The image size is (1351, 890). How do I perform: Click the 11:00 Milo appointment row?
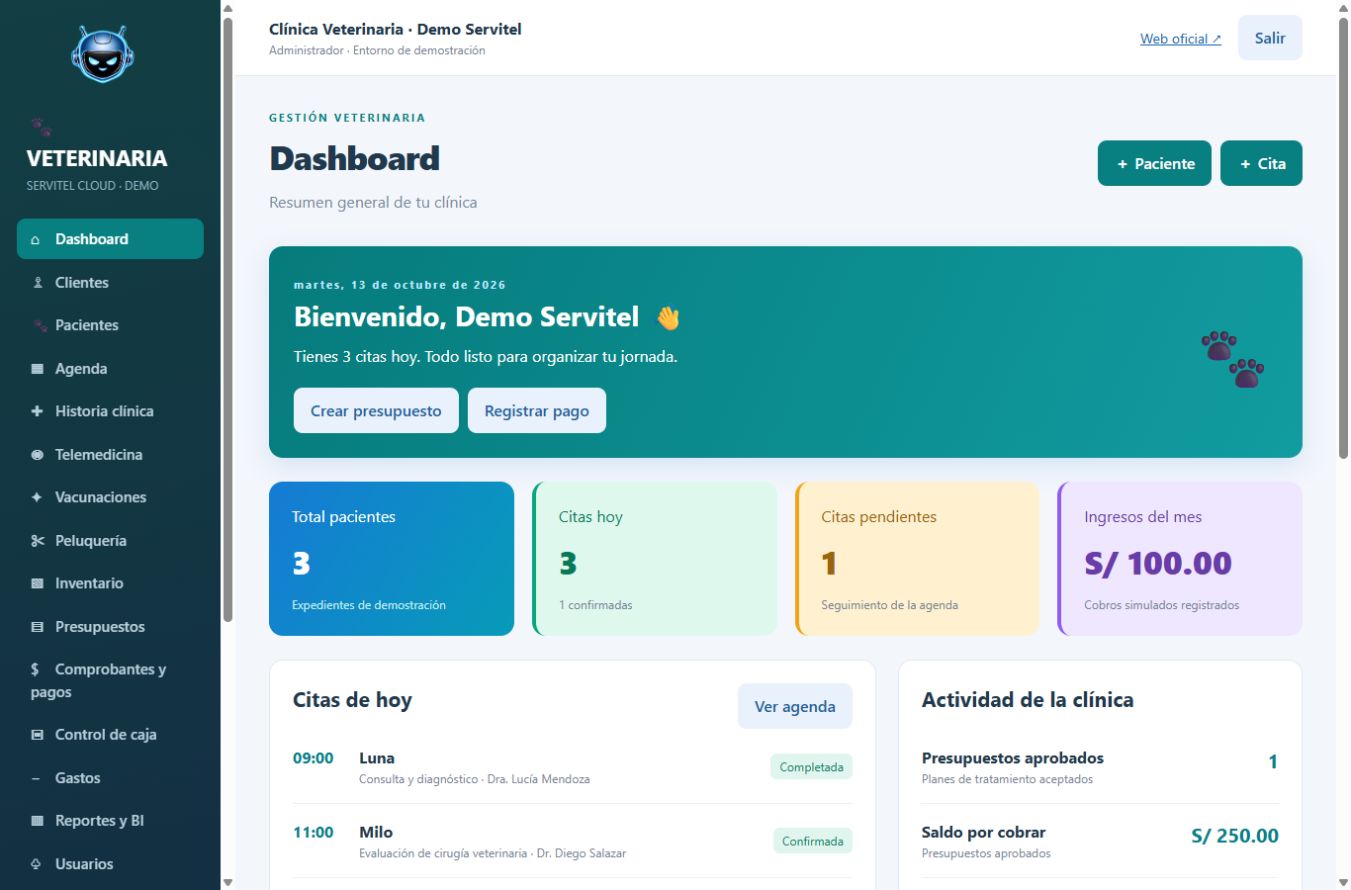[572, 841]
